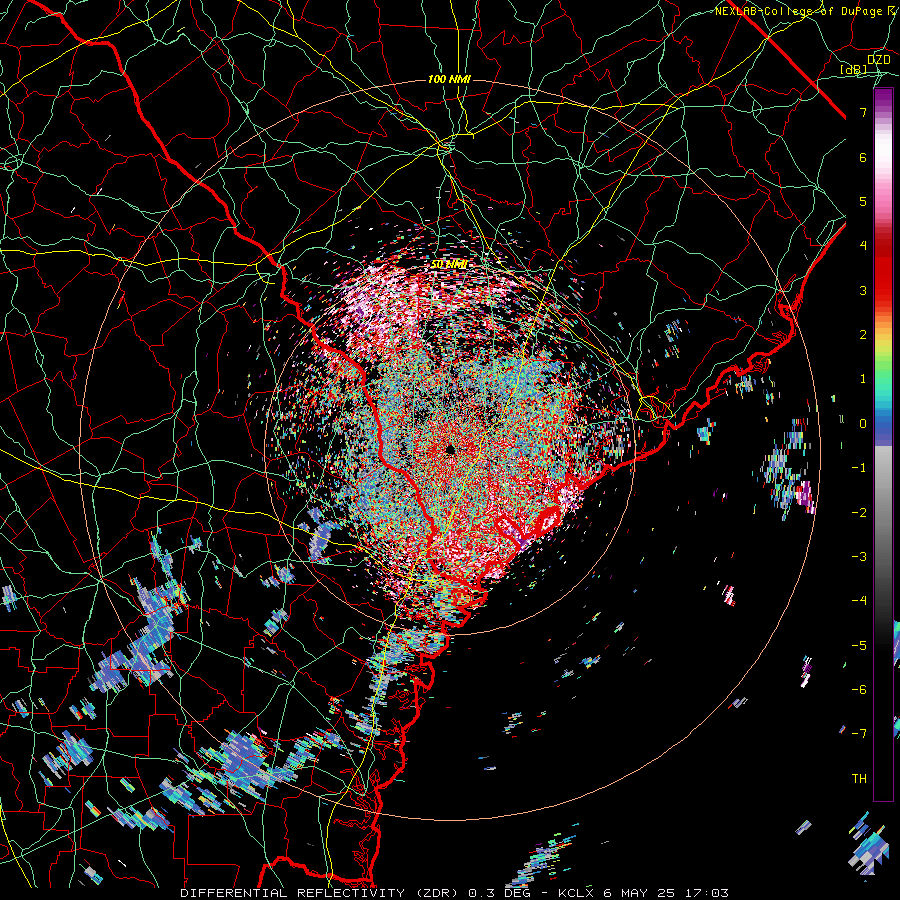Select the -4 tick label on the scale
Screen dimensions: 900x900
tap(859, 601)
